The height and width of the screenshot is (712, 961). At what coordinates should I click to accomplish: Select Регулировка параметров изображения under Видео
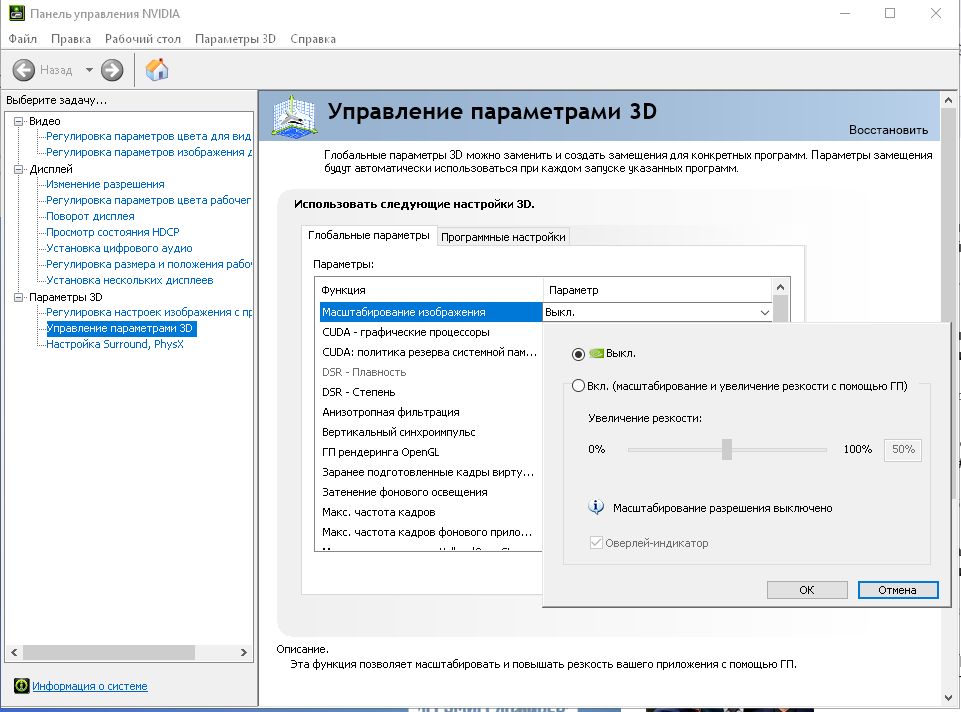coord(149,152)
